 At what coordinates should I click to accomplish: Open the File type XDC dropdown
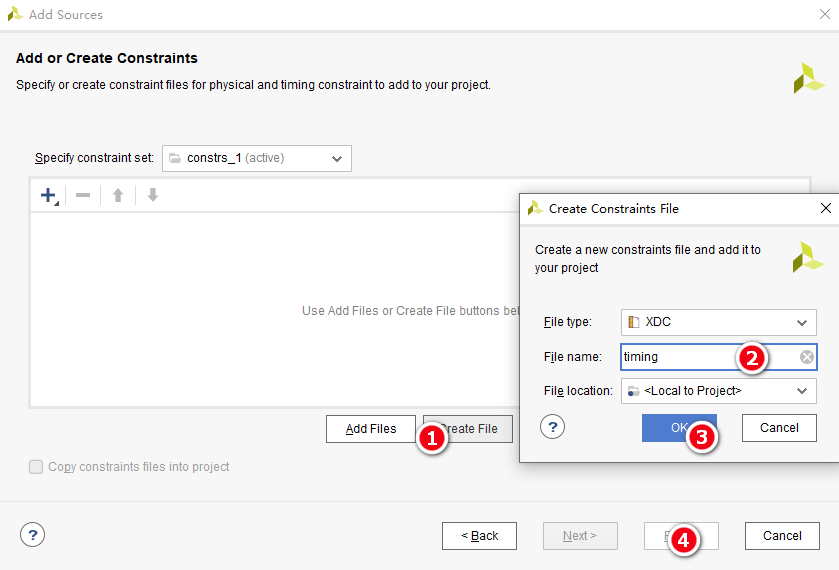[719, 322]
